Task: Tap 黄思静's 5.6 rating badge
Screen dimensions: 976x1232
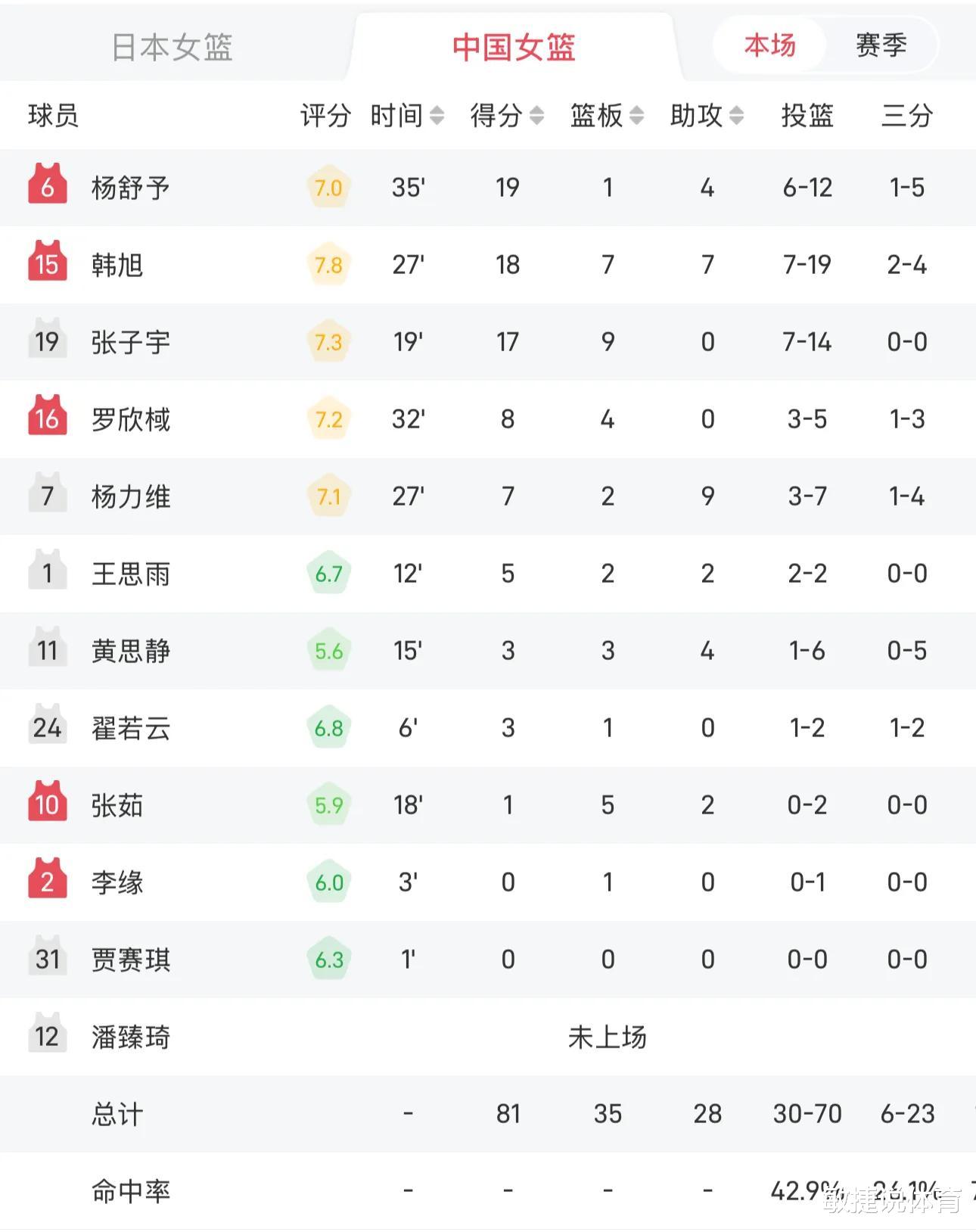Action: click(x=328, y=651)
